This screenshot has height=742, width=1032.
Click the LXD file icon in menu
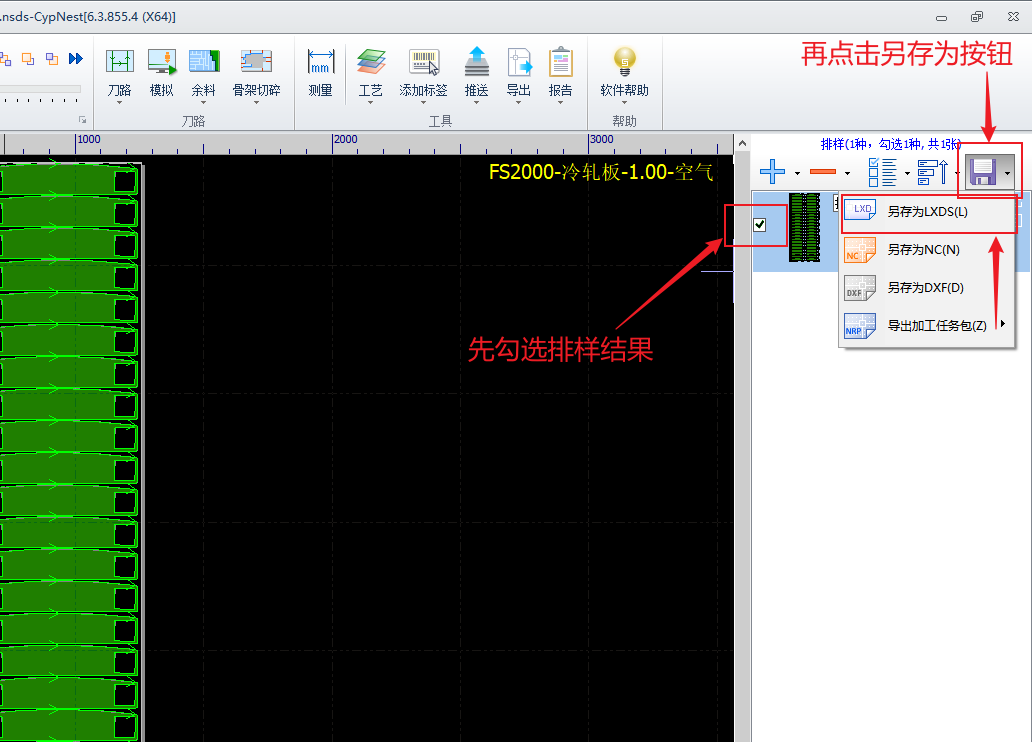[x=860, y=211]
